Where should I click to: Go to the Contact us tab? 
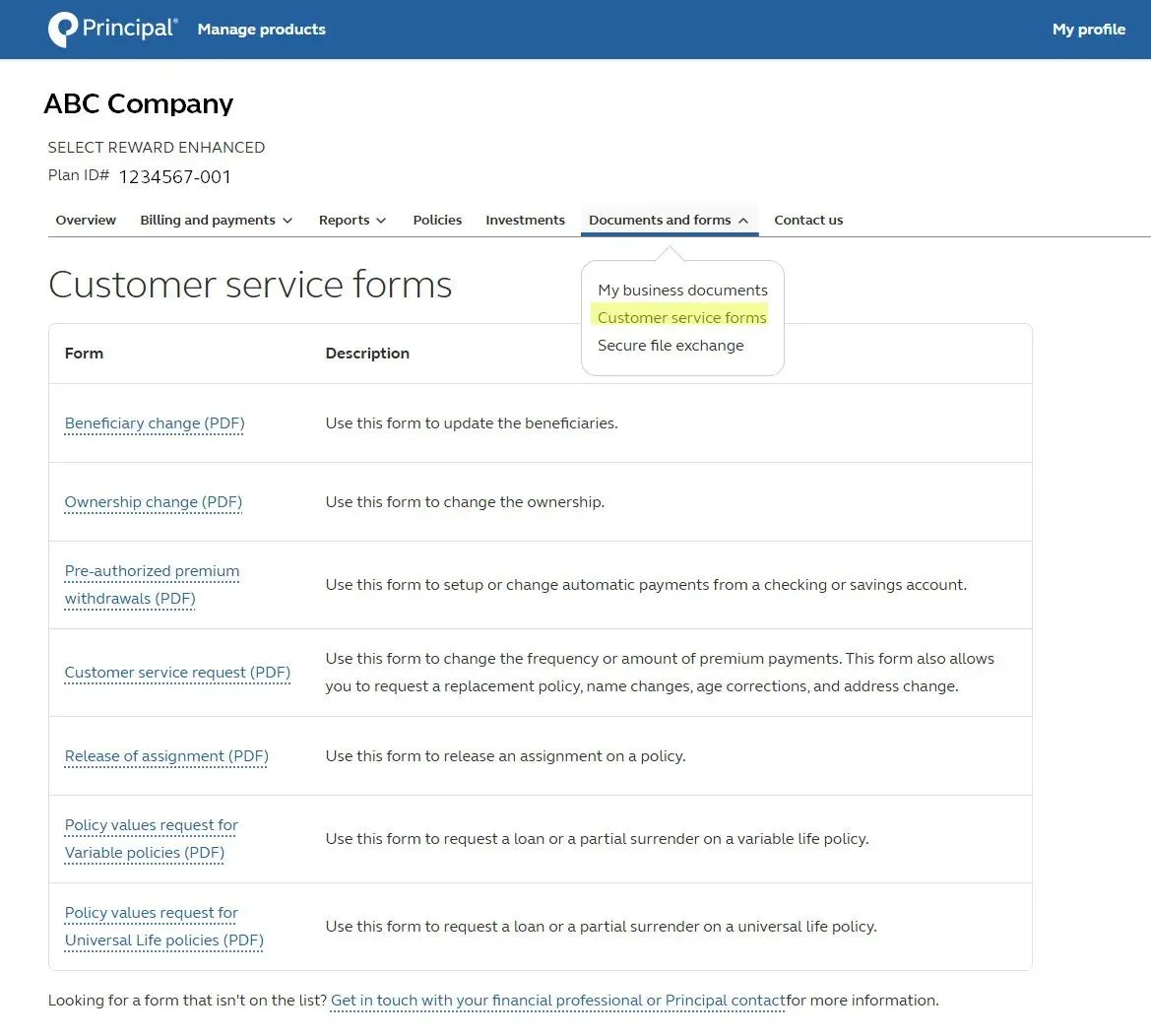(x=808, y=220)
